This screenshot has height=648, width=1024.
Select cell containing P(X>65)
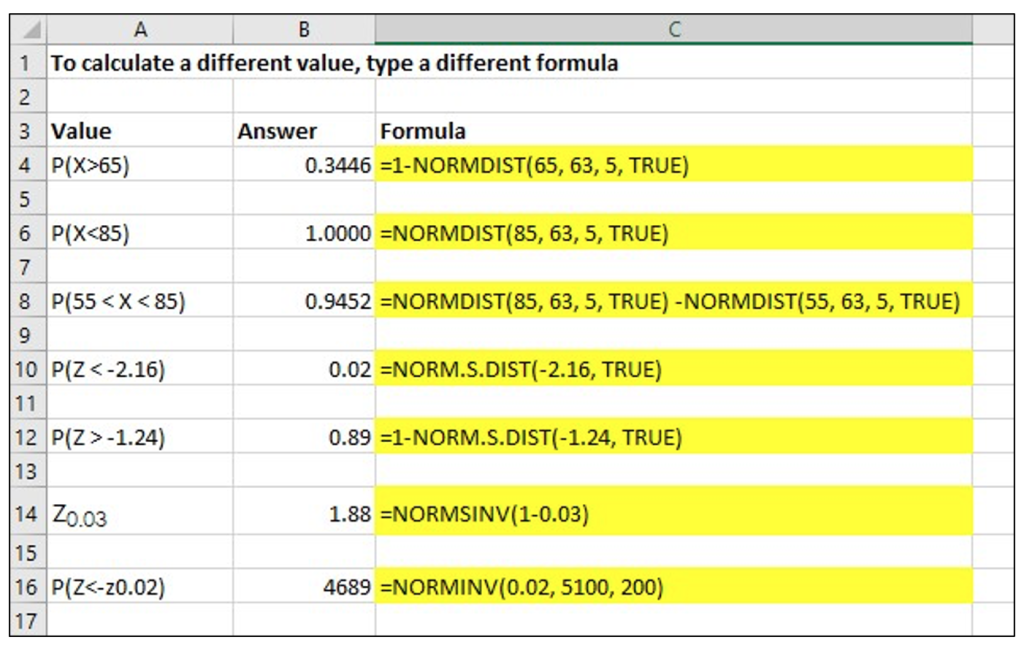(x=140, y=166)
